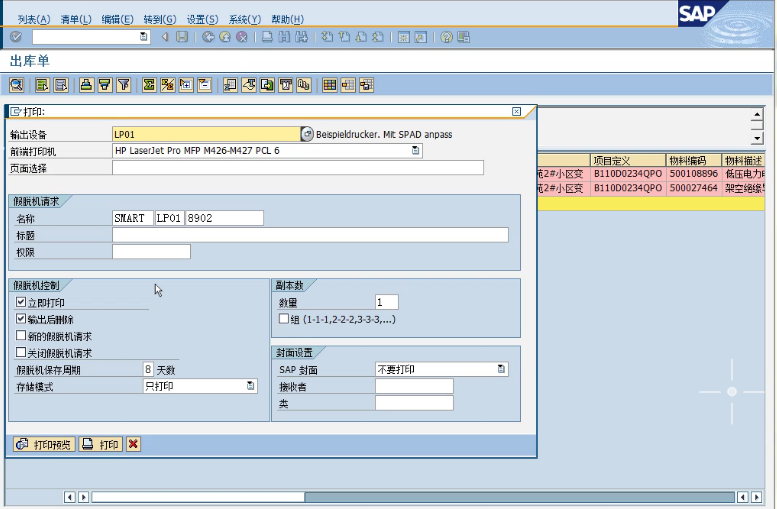
Task: Click the red cancel icon in top toolbar
Action: tap(242, 37)
